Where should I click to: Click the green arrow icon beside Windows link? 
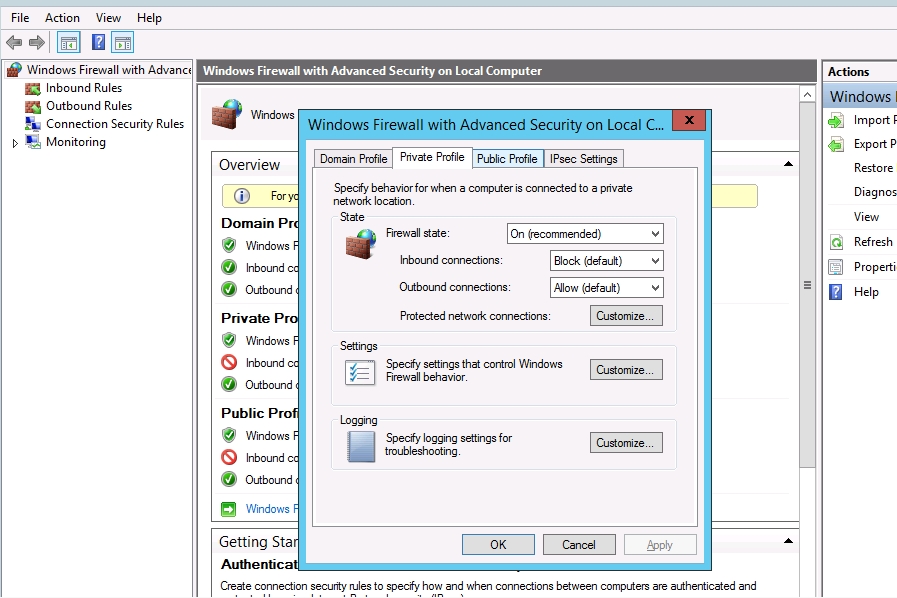228,509
